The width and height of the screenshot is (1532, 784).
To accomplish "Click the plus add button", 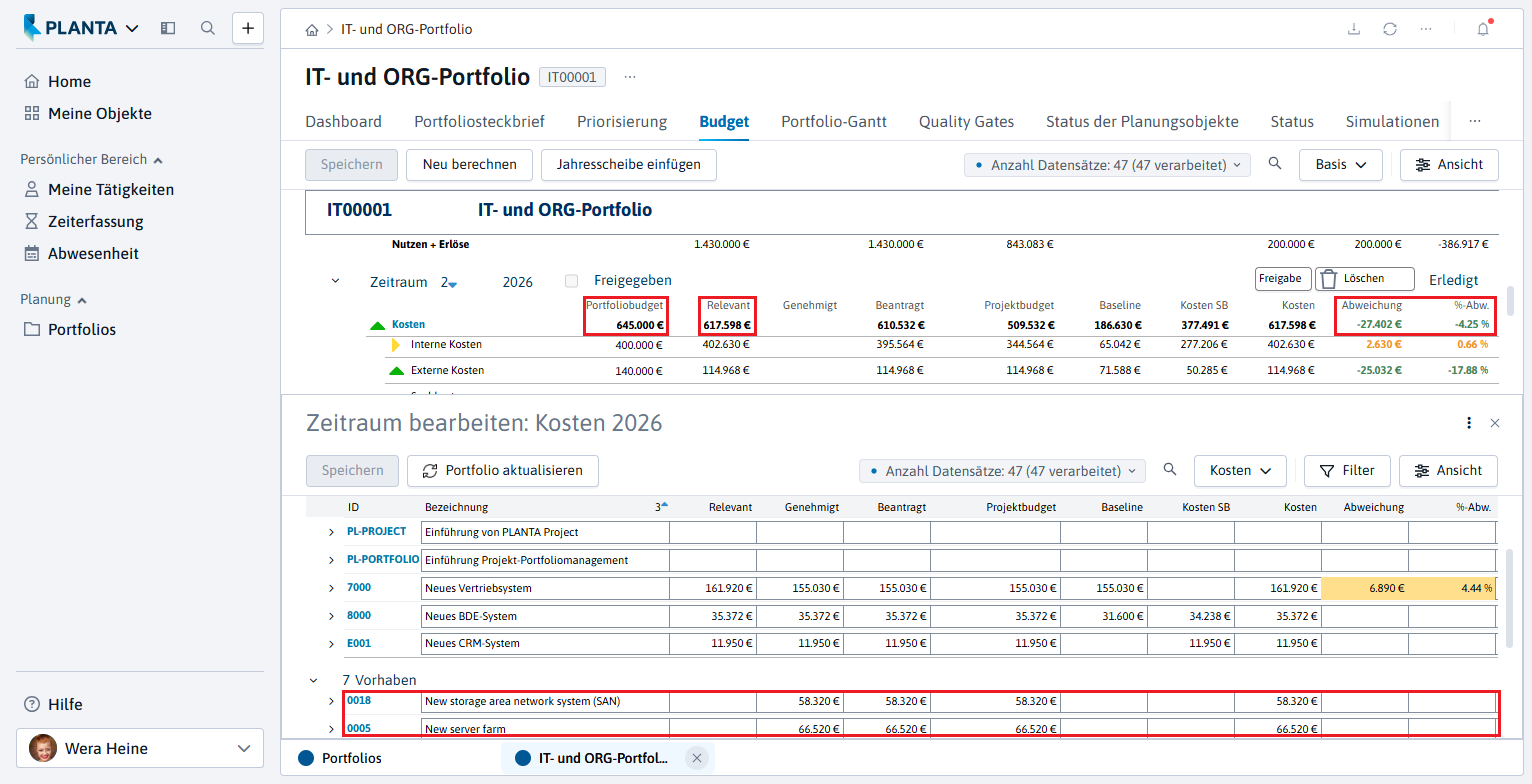I will [x=248, y=28].
